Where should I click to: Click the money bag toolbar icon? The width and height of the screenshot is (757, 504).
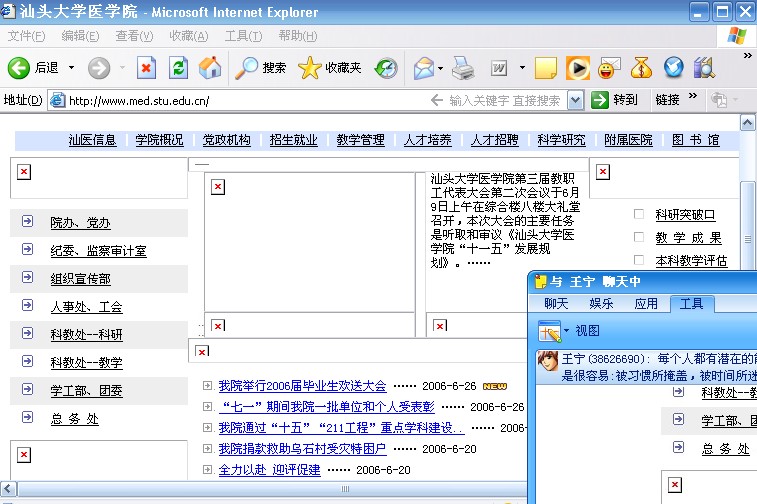tap(641, 68)
